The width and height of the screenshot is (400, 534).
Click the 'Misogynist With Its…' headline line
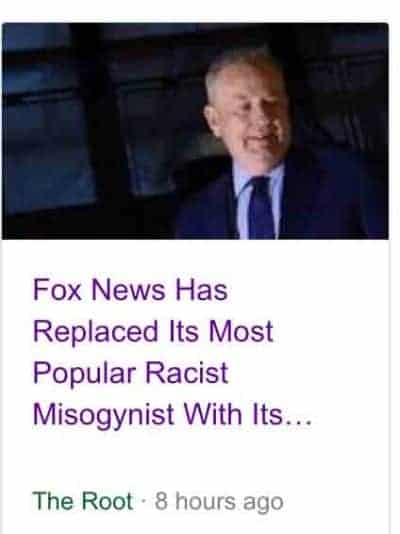(172, 415)
